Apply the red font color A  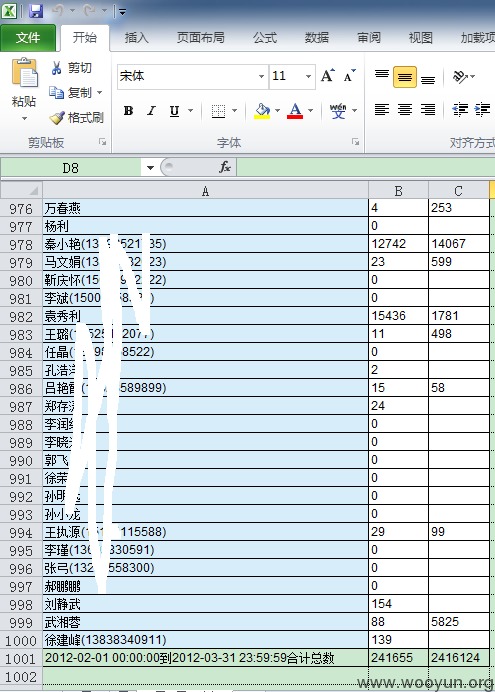coord(295,110)
